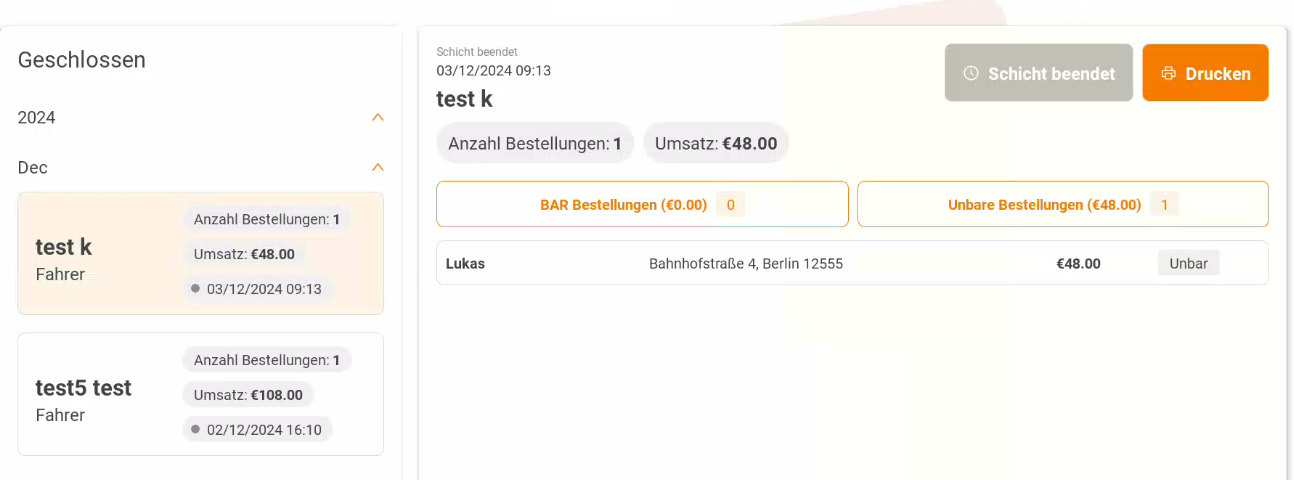Click the gray status dot beside 03/12/2024 09:13
1294x480 pixels.
coord(196,289)
